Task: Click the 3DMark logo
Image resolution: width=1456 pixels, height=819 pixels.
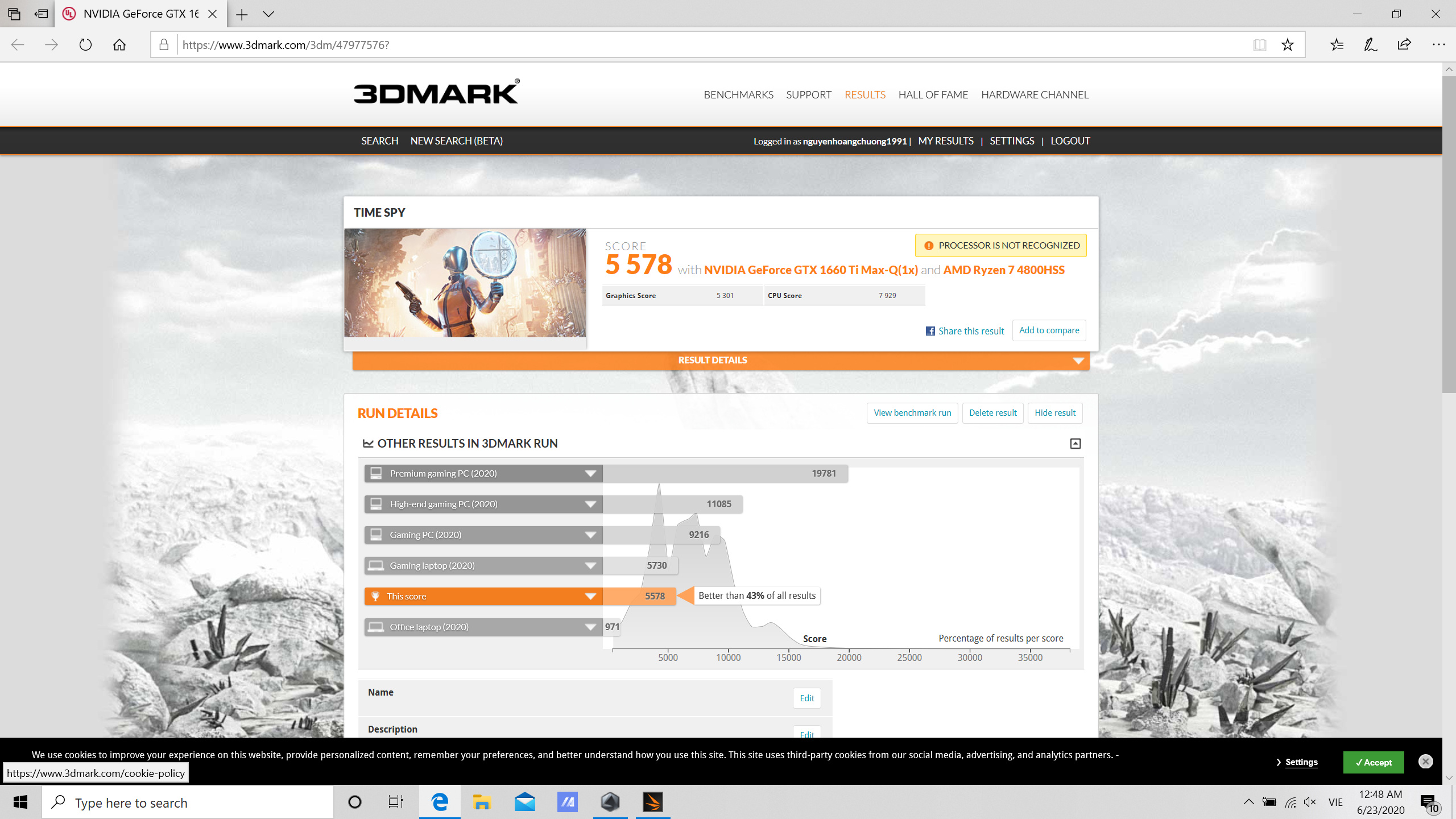Action: point(436,92)
